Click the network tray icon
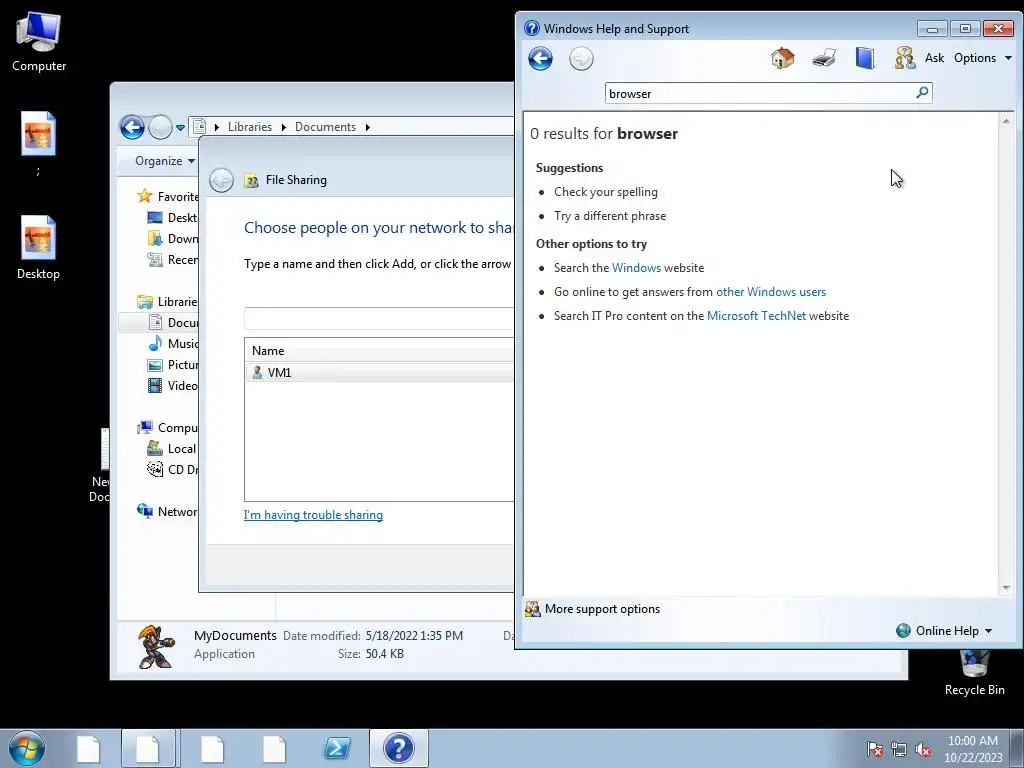Screen dimensions: 1024x768 (x=899, y=749)
